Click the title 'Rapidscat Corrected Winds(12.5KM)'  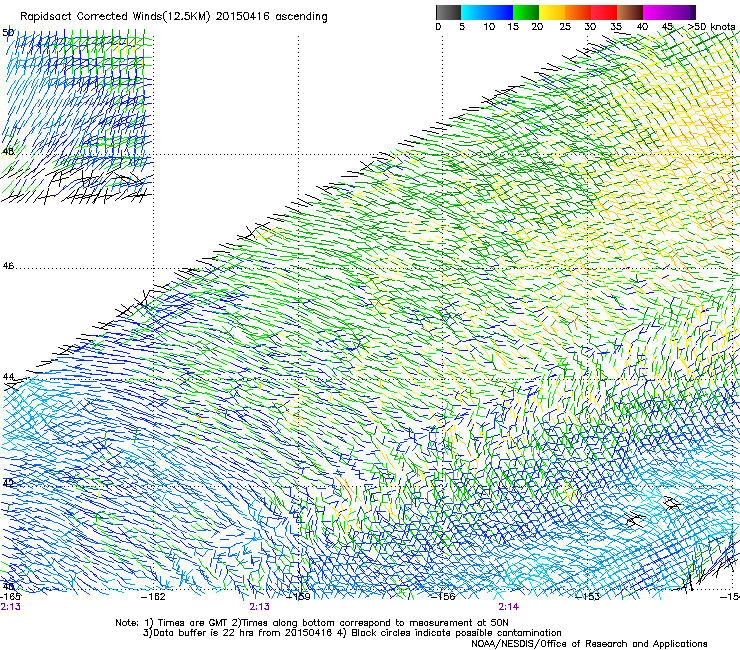pos(115,17)
